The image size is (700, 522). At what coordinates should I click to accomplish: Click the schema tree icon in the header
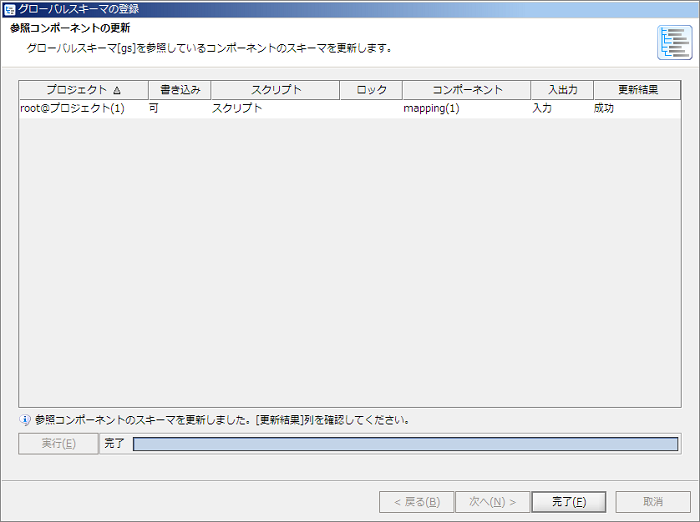[674, 43]
